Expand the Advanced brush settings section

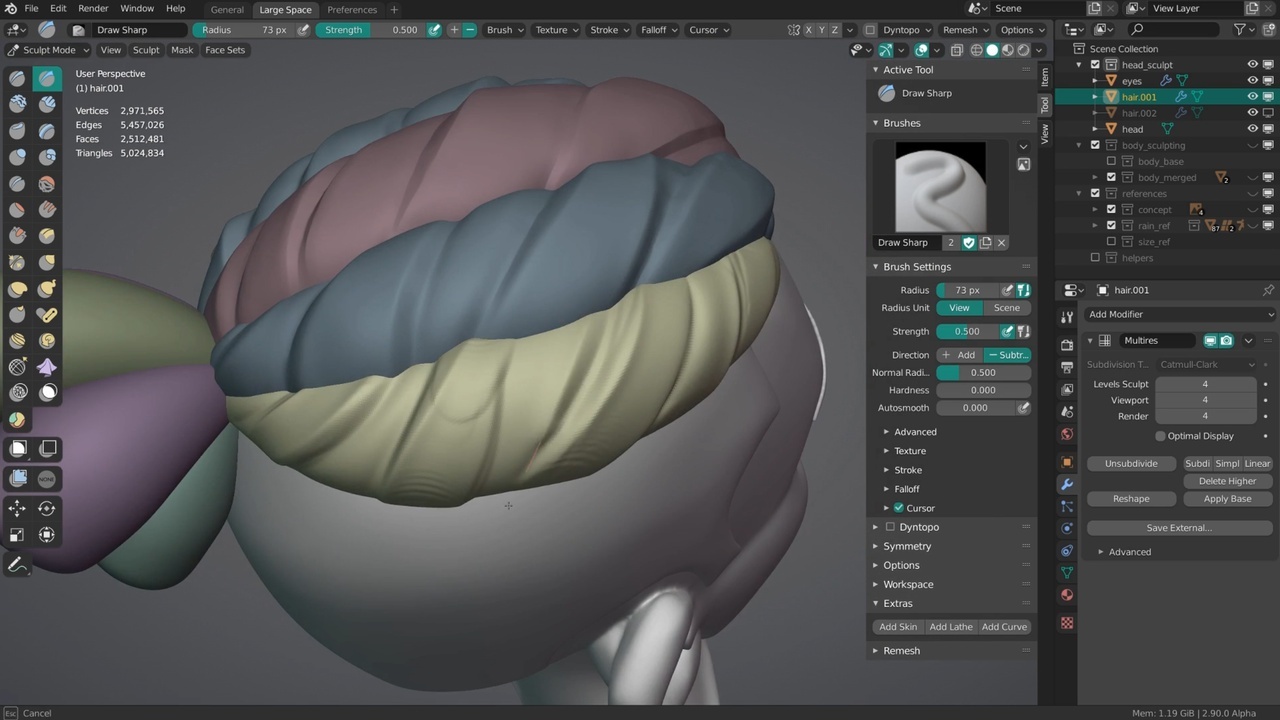[914, 432]
